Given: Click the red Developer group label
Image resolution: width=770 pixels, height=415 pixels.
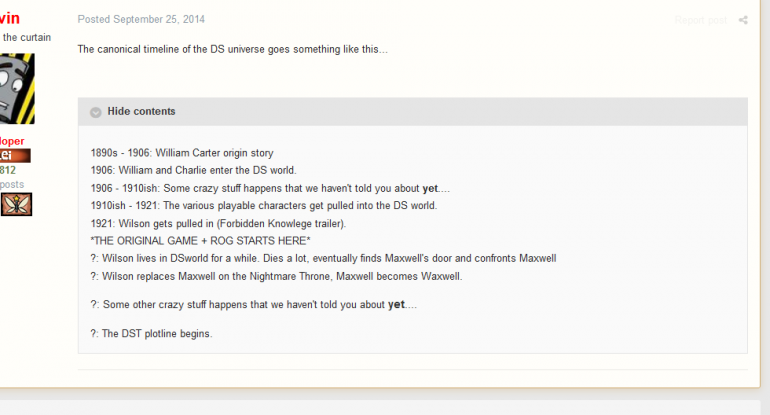Looking at the screenshot, I should [12, 141].
